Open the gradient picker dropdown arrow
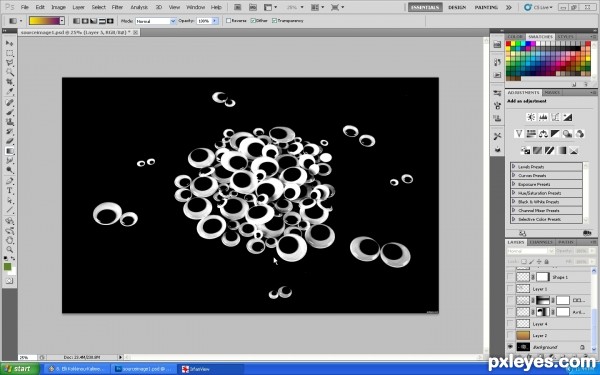 [x=62, y=21]
